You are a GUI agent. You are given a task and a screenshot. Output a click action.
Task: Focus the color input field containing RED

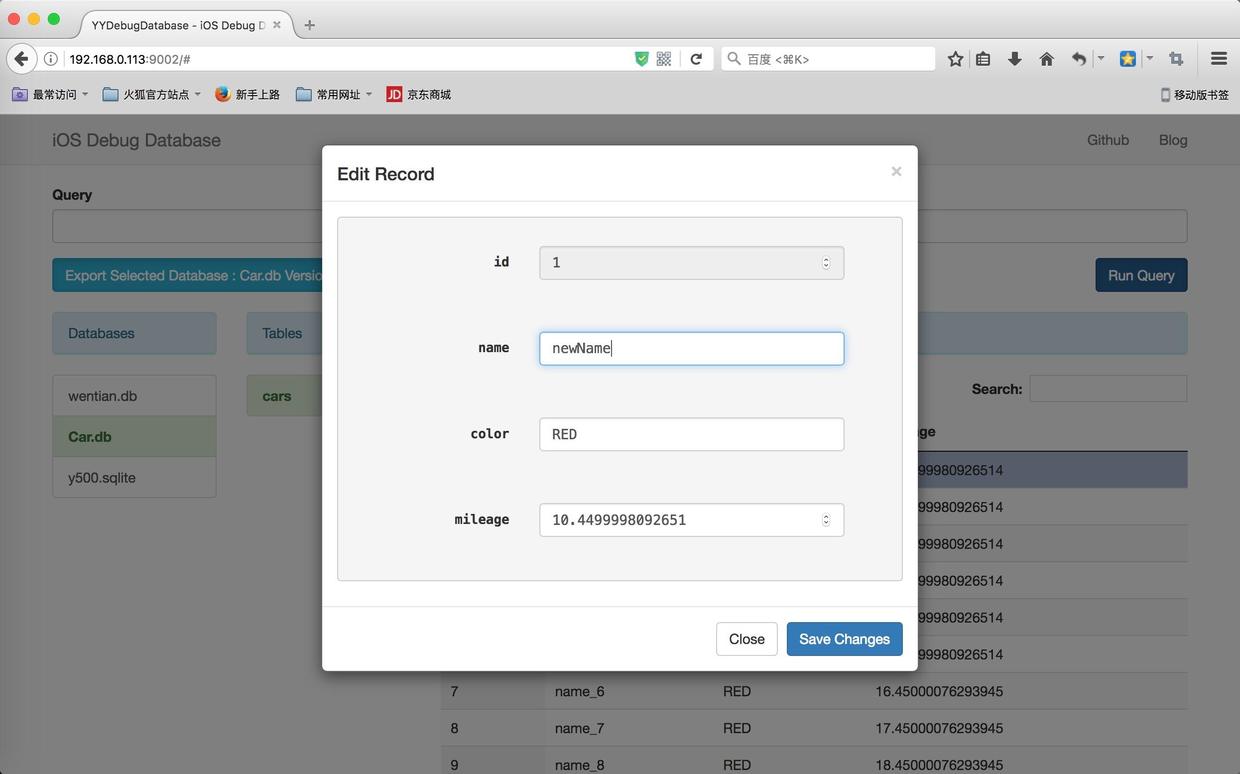tap(691, 434)
